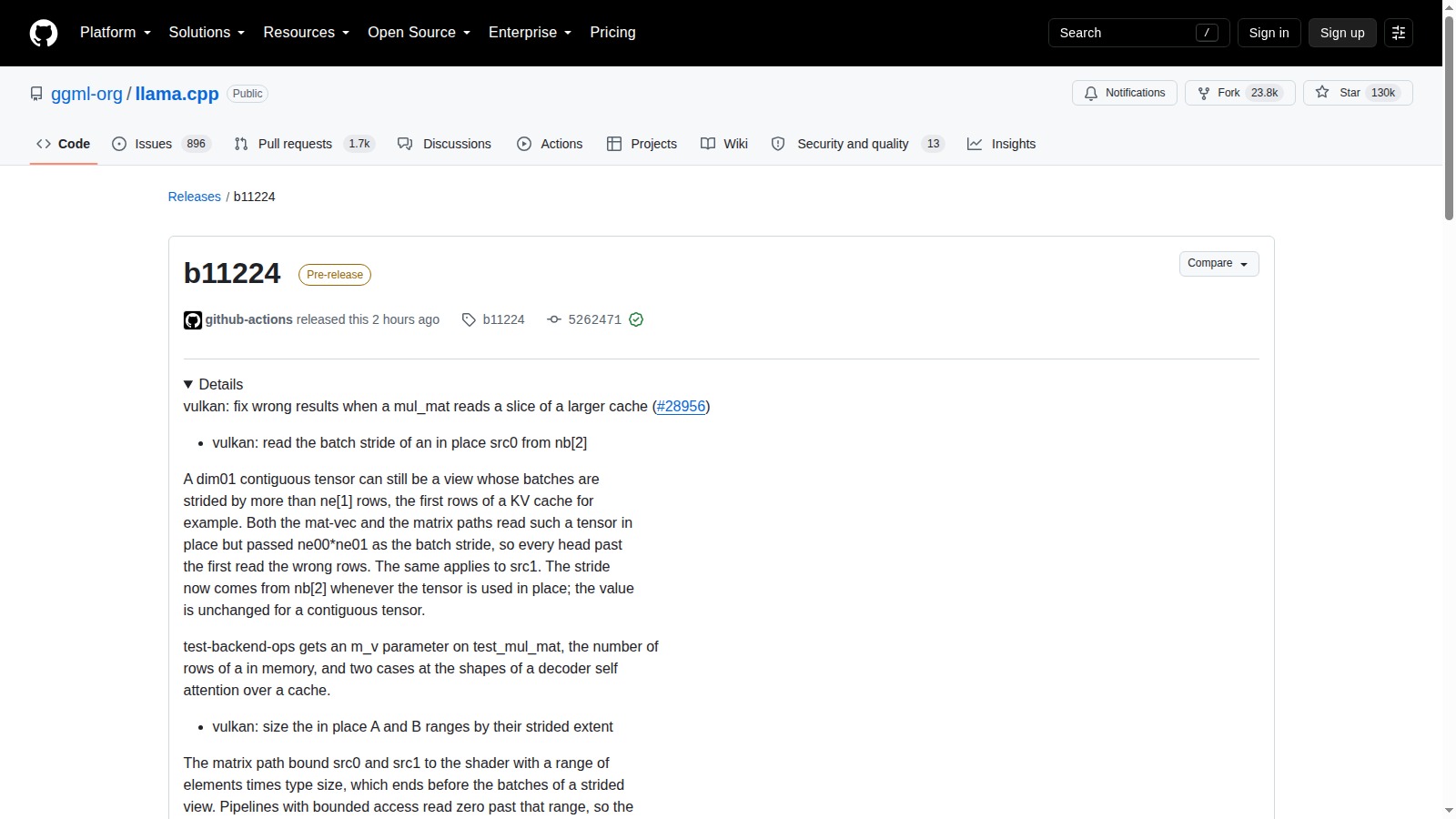Open the command palette icon beside Sign up
This screenshot has width=1456, height=819.
click(x=1399, y=33)
